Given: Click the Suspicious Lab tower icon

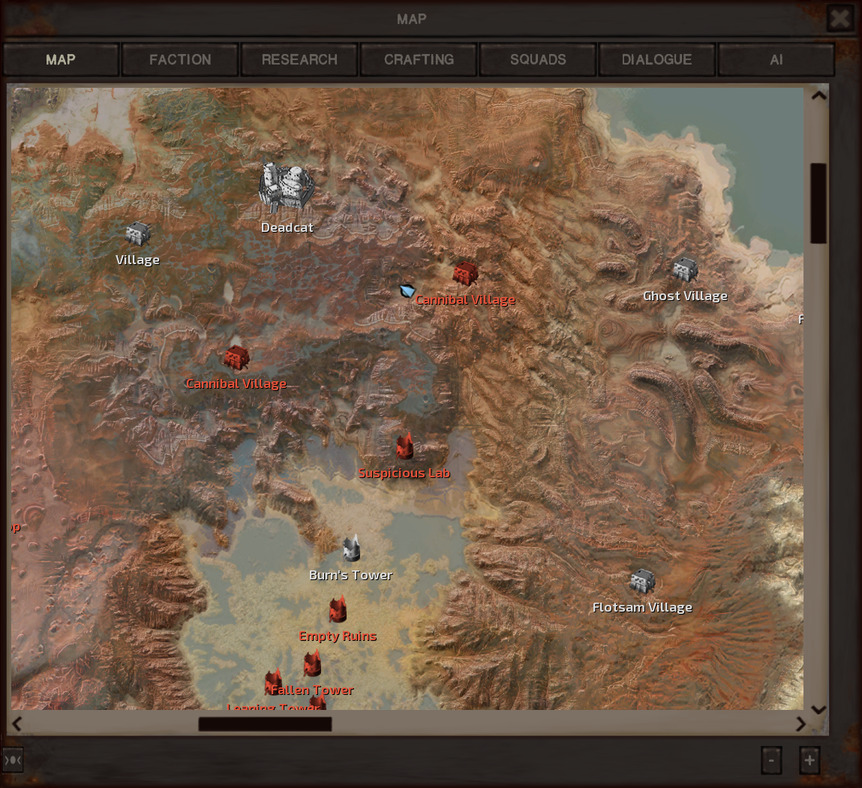Looking at the screenshot, I should tap(405, 447).
